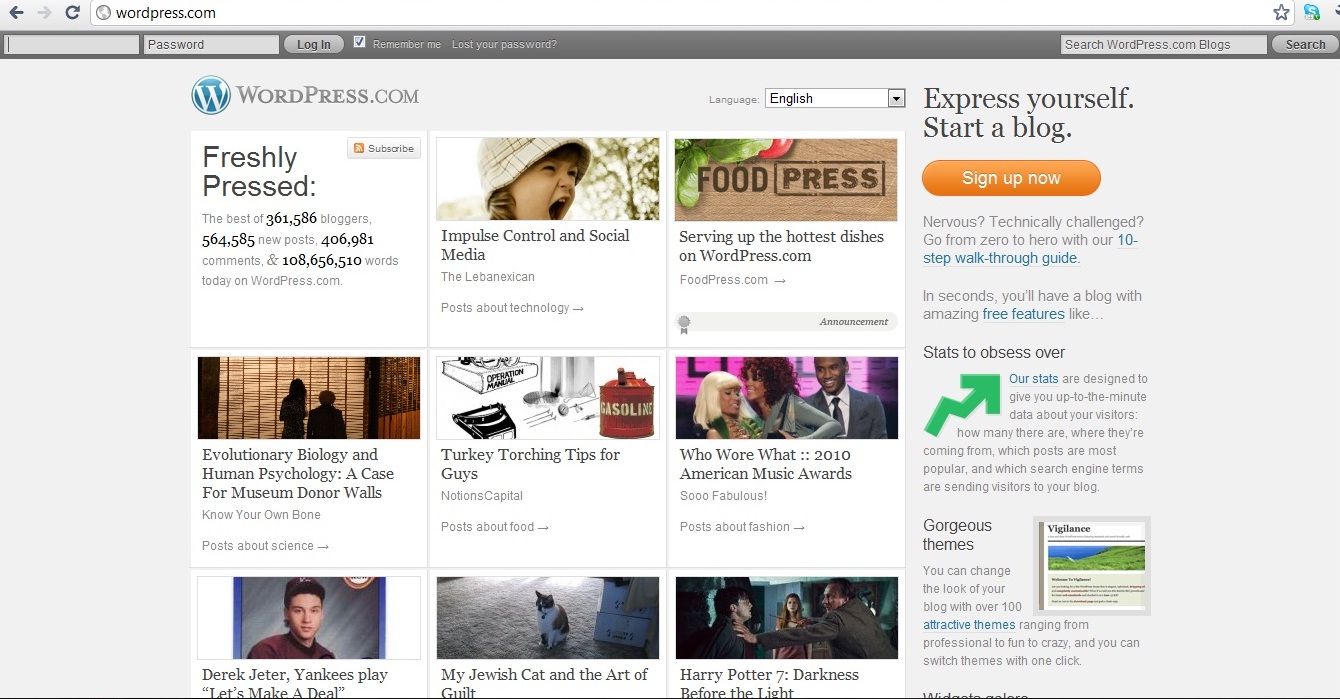The height and width of the screenshot is (699, 1340).
Task: Open the Derek Jeter post thumbnail
Action: pyautogui.click(x=309, y=618)
